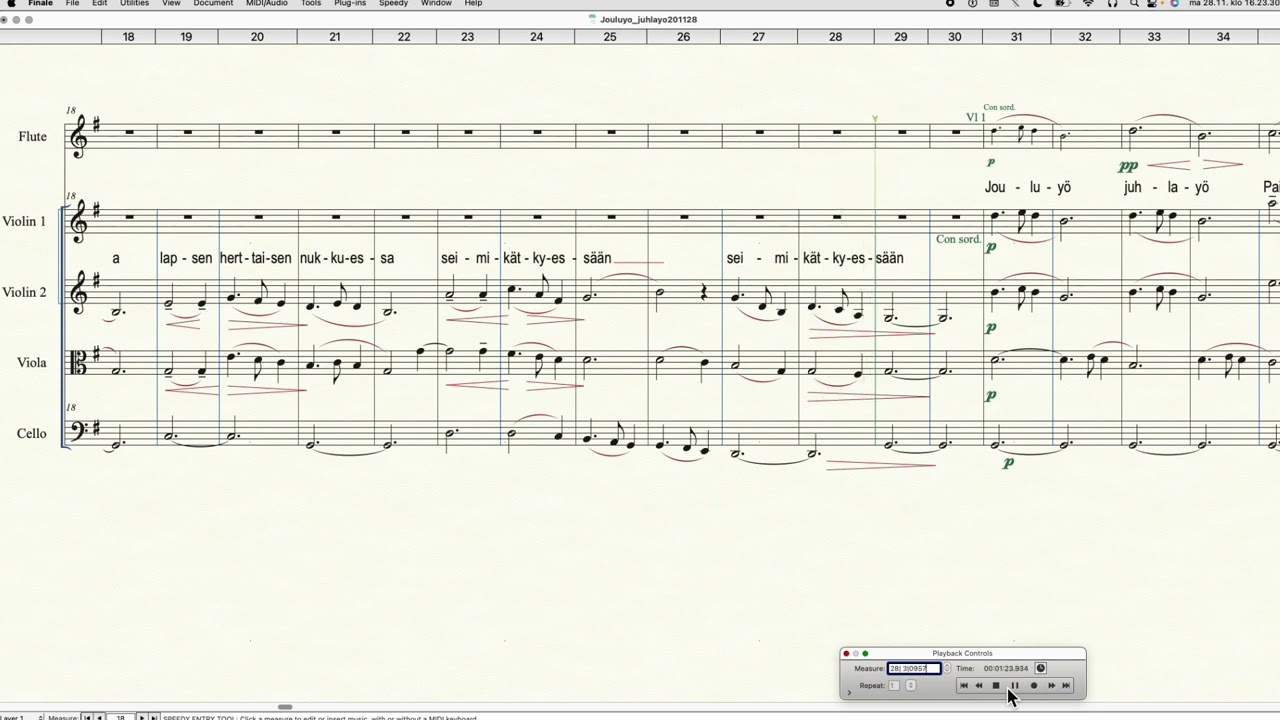Open the Plug-ins menu
This screenshot has width=1280, height=720.
(x=350, y=4)
